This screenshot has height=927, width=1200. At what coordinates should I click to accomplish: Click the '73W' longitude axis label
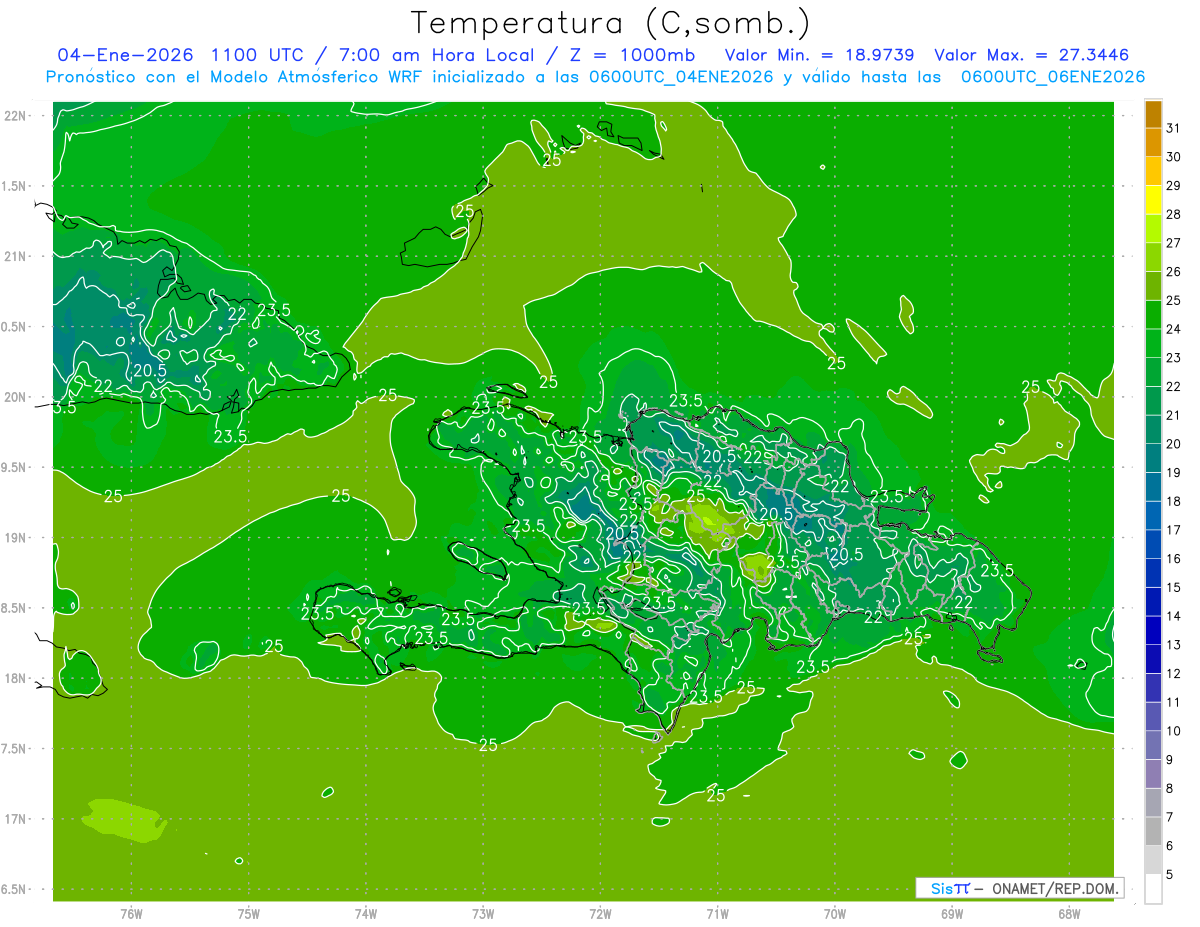(483, 913)
